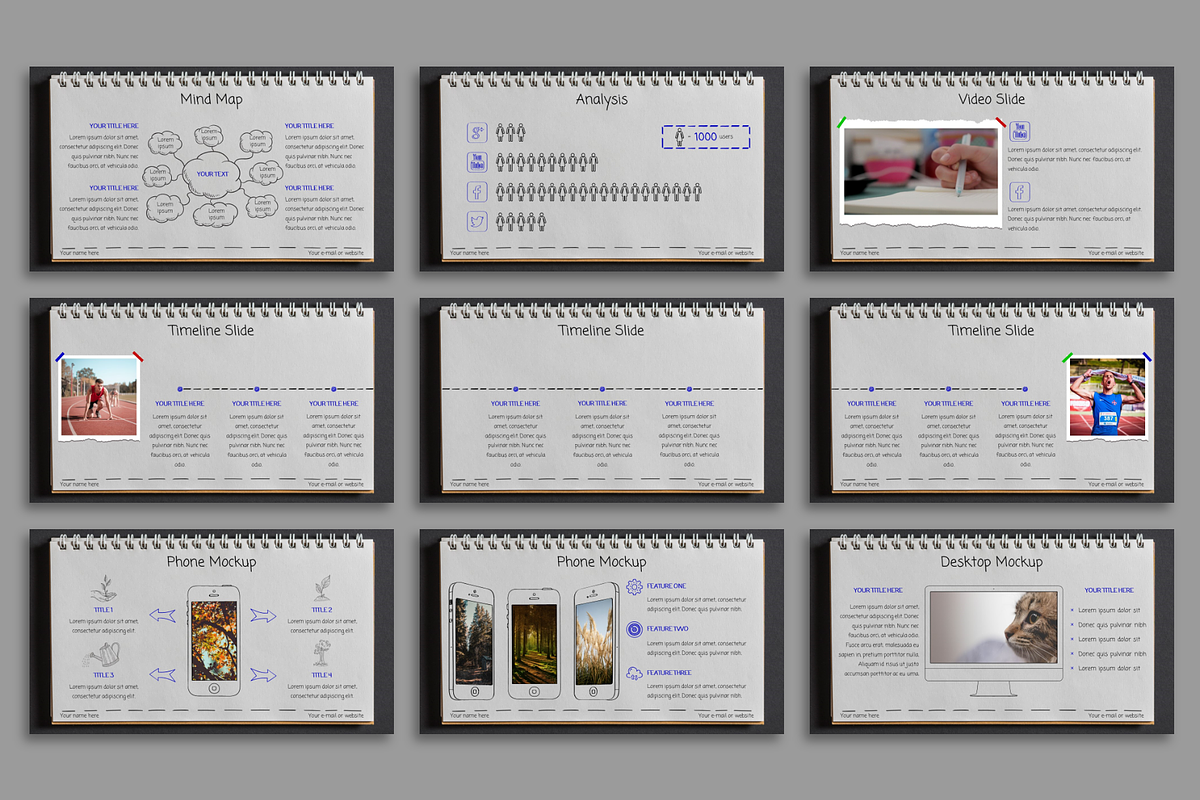
Task: Select the cheering athlete photo on the Timeline Slide
Action: (x=1107, y=397)
